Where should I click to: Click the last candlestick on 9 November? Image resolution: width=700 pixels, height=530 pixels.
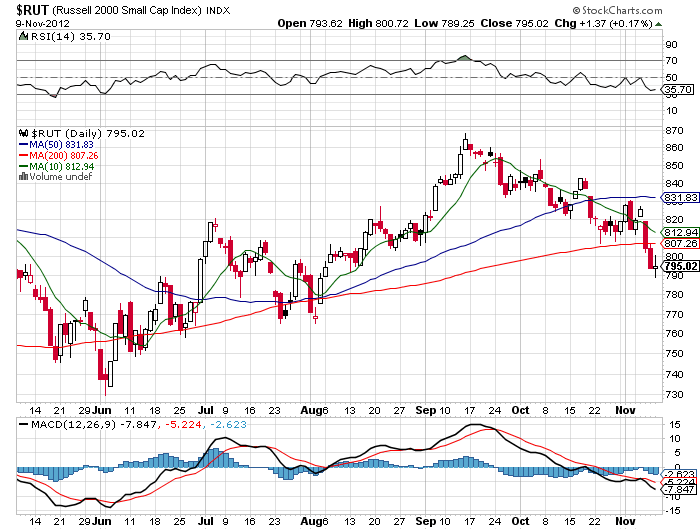coord(655,267)
